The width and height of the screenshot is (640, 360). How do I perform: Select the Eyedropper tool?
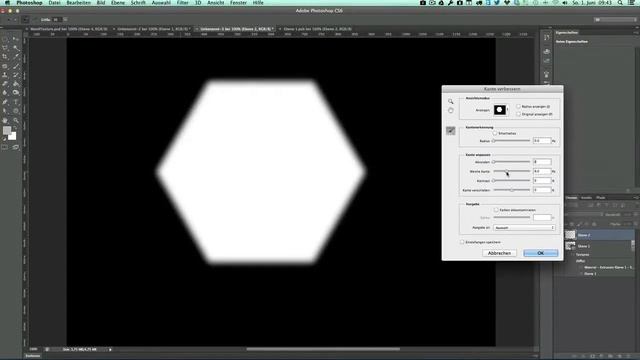[x=16, y=57]
